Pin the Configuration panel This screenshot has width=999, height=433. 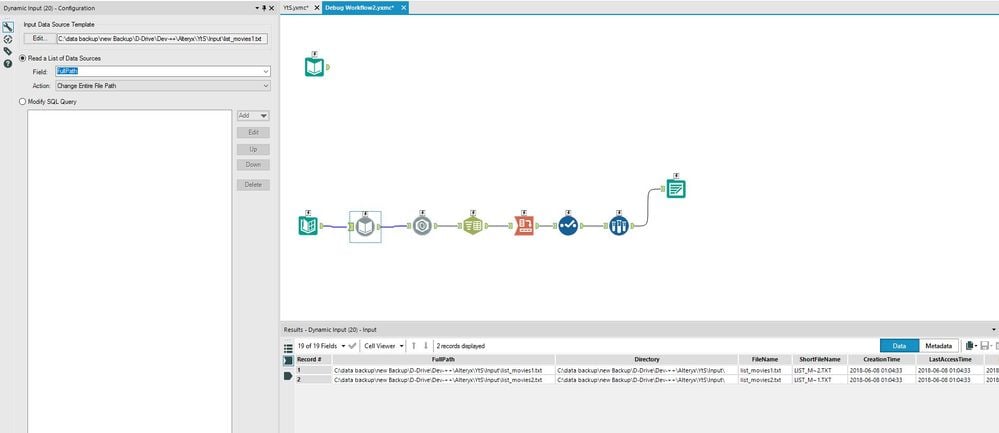pyautogui.click(x=264, y=8)
